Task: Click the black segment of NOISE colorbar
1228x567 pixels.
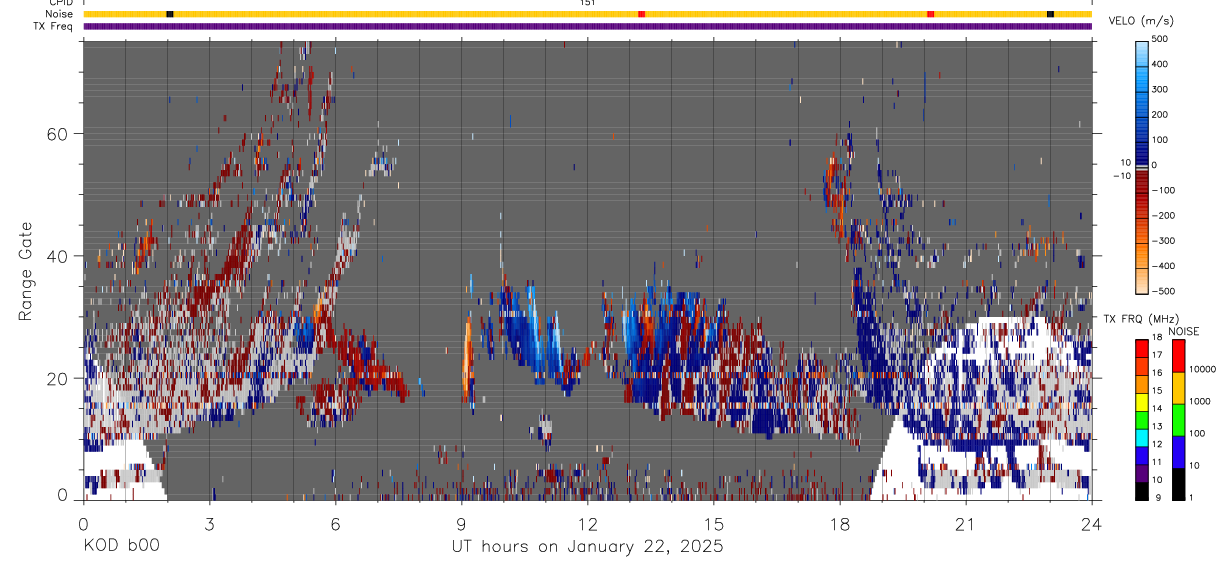Action: 1178,484
